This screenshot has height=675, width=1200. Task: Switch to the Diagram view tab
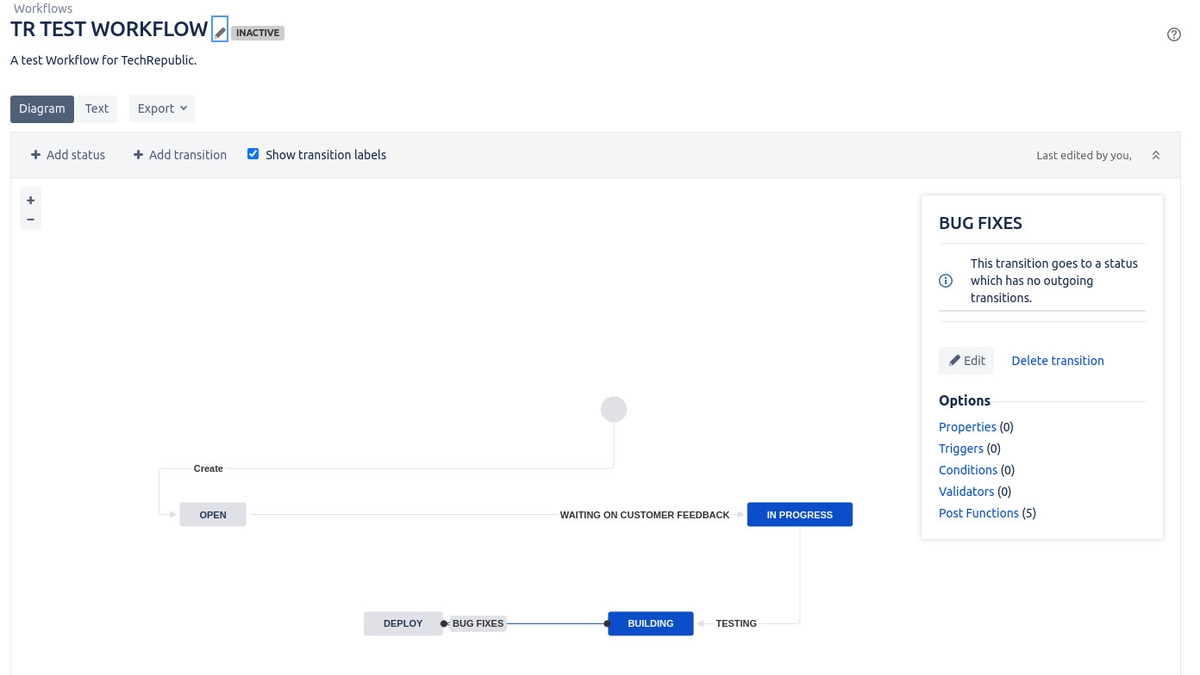pyautogui.click(x=42, y=109)
